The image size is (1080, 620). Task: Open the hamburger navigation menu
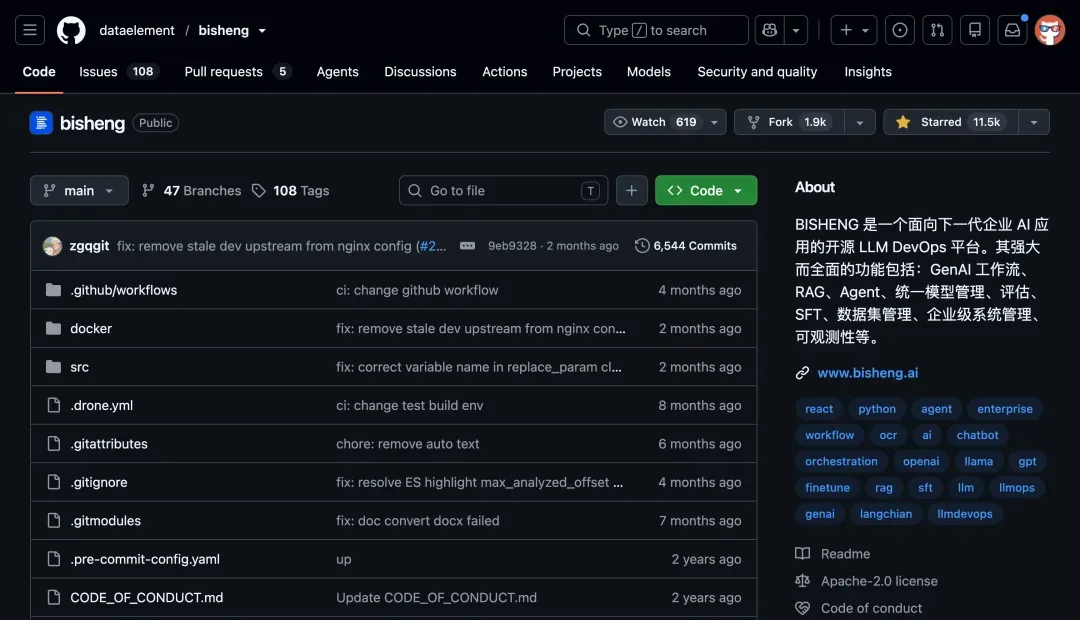click(x=30, y=30)
